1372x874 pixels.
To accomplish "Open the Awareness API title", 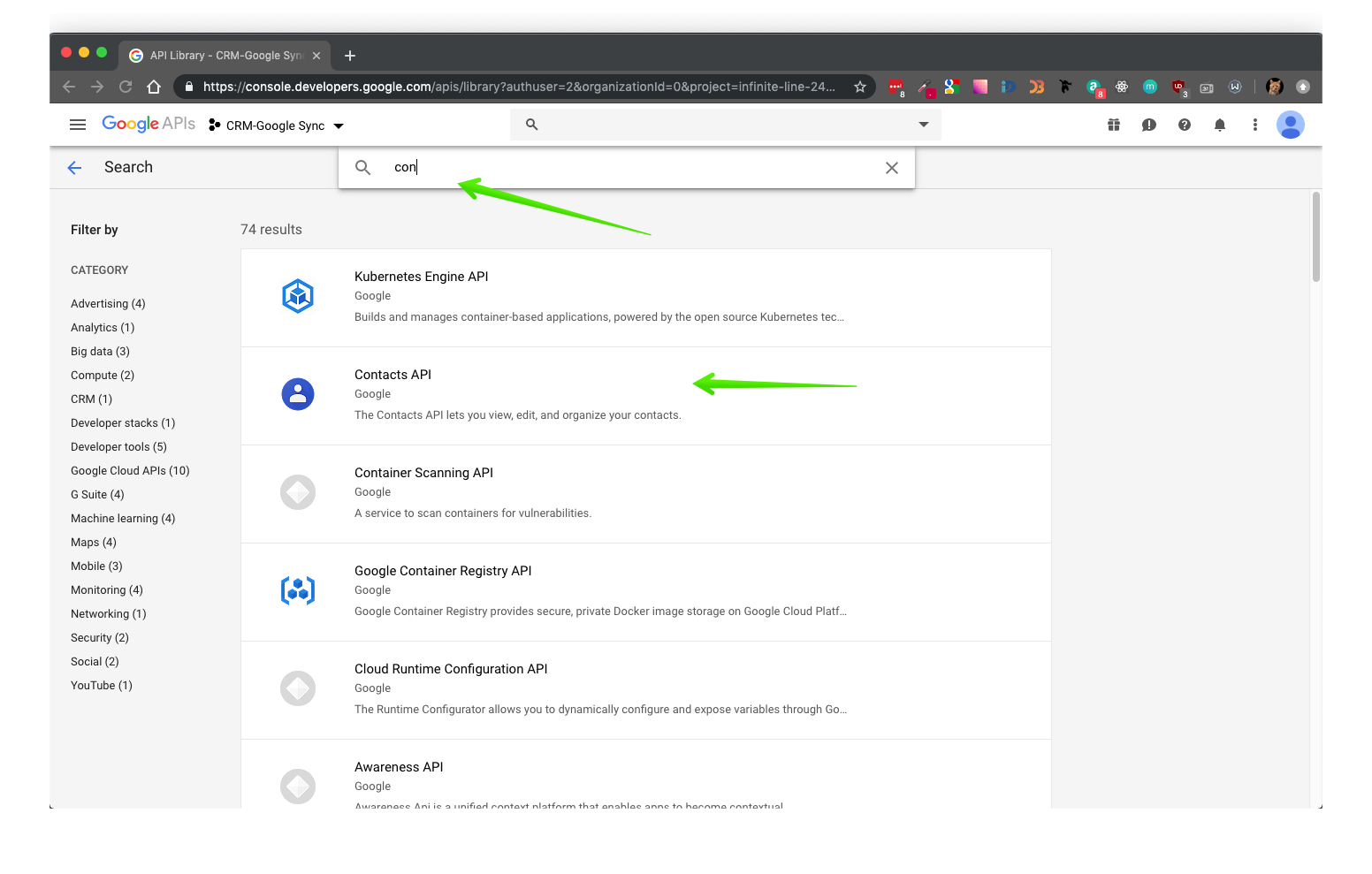I will [x=399, y=767].
